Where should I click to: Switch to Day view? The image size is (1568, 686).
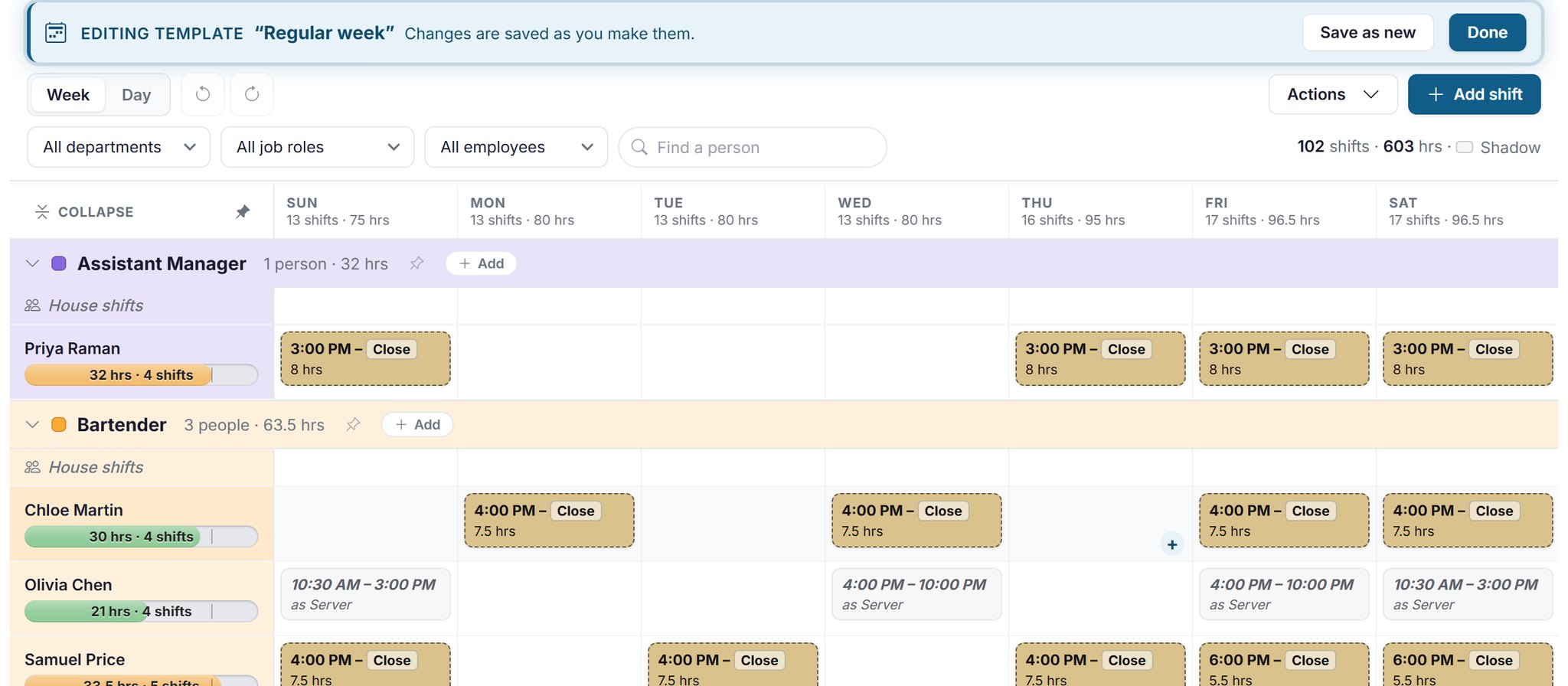(136, 94)
